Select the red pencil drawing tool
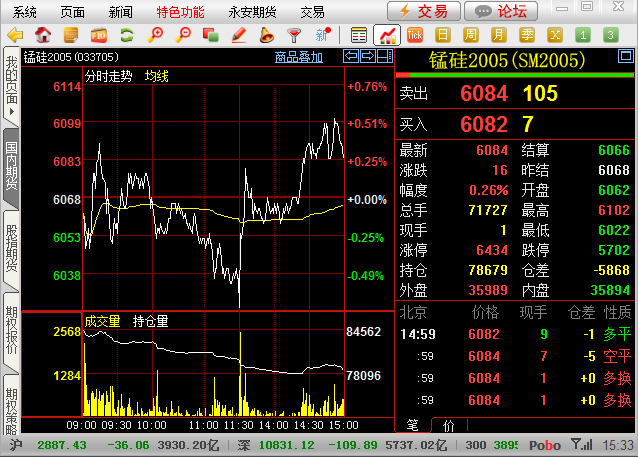This screenshot has height=457, width=638. click(238, 35)
